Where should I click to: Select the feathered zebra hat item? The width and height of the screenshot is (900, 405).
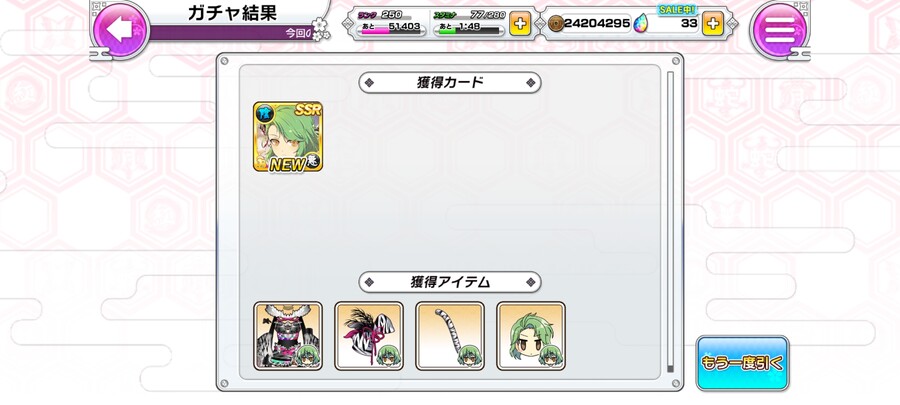(x=369, y=336)
